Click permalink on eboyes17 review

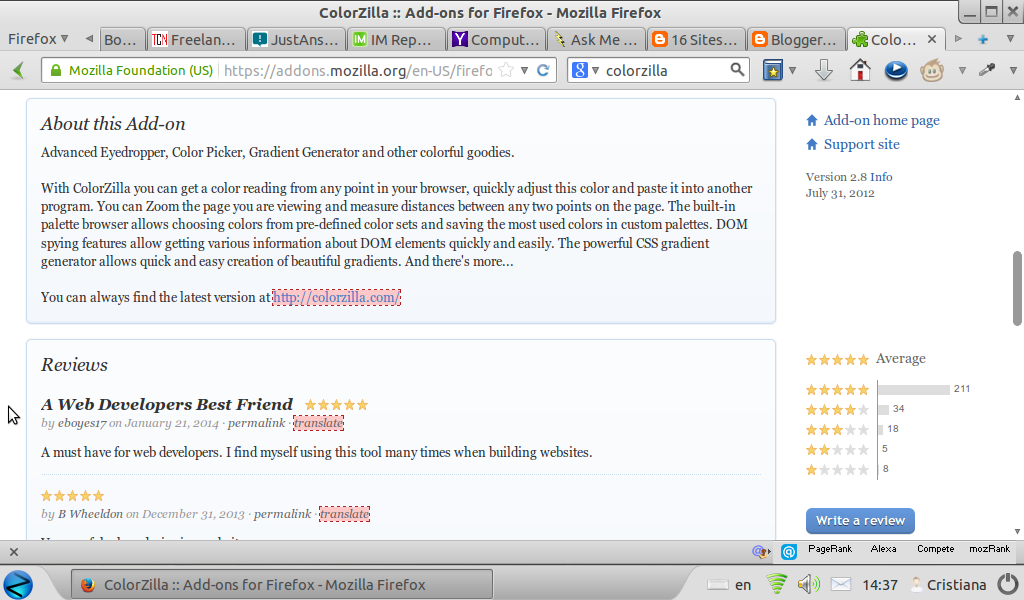[x=257, y=423]
